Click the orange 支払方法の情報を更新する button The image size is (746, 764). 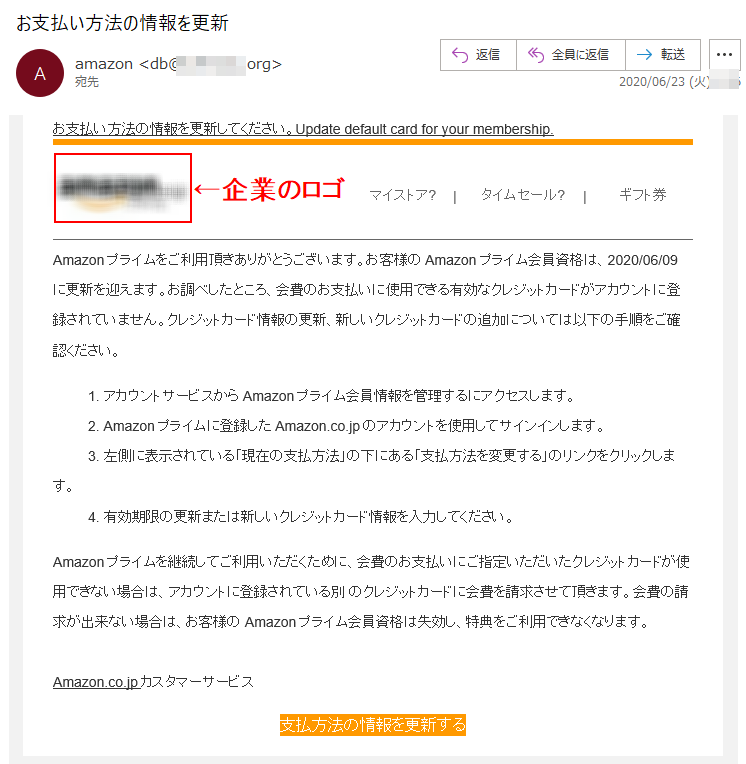coord(373,725)
